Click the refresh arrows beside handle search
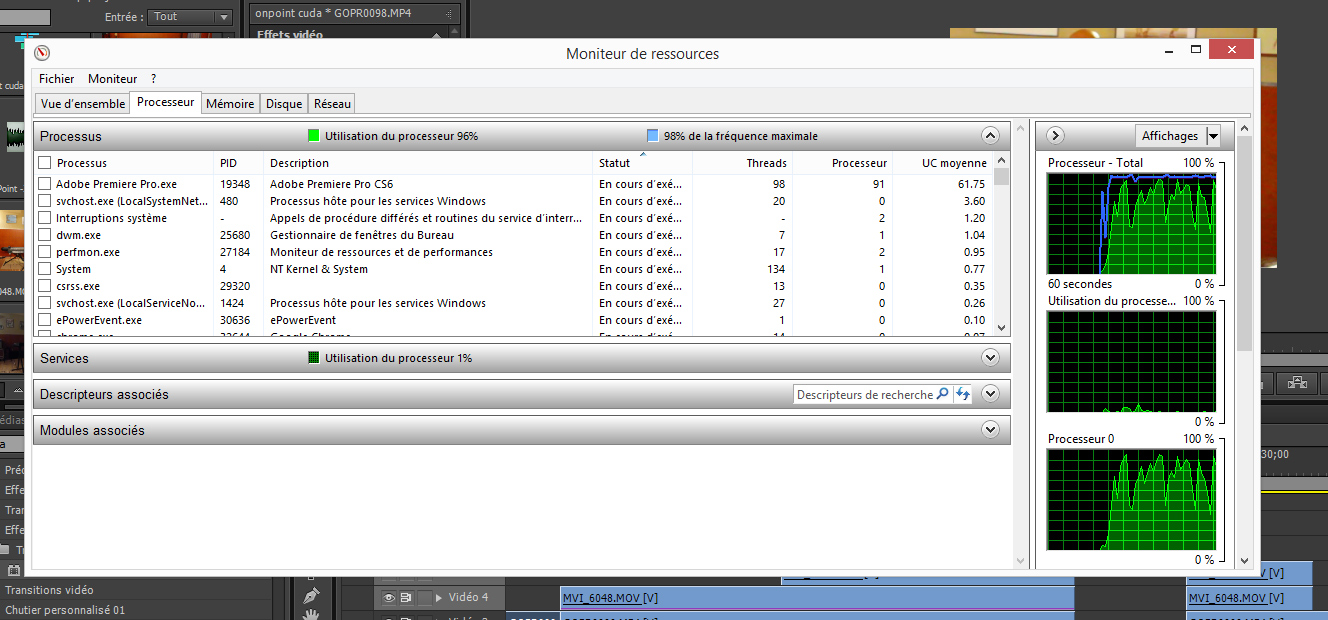This screenshot has height=620, width=1328. click(962, 395)
